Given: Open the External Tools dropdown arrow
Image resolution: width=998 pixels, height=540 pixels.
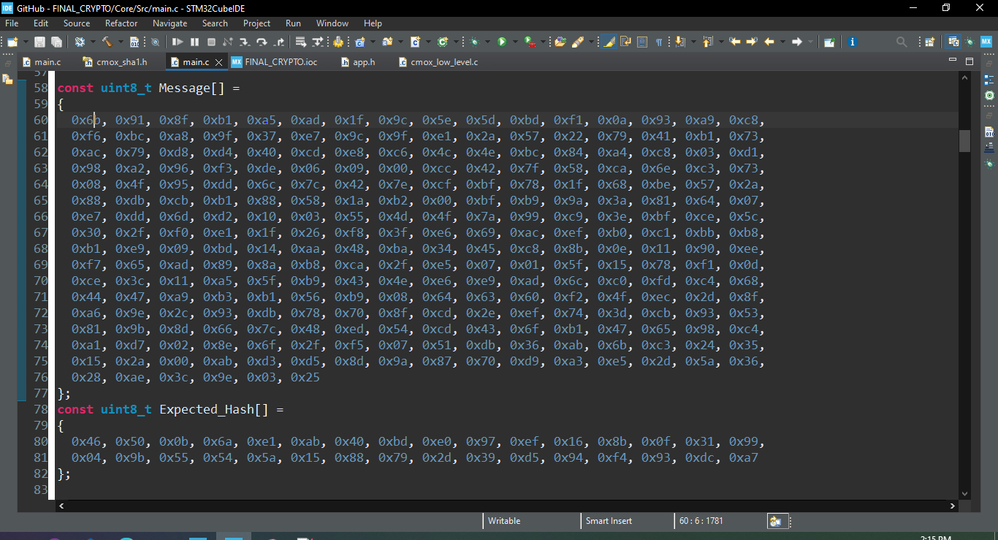Looking at the screenshot, I should click(x=542, y=41).
